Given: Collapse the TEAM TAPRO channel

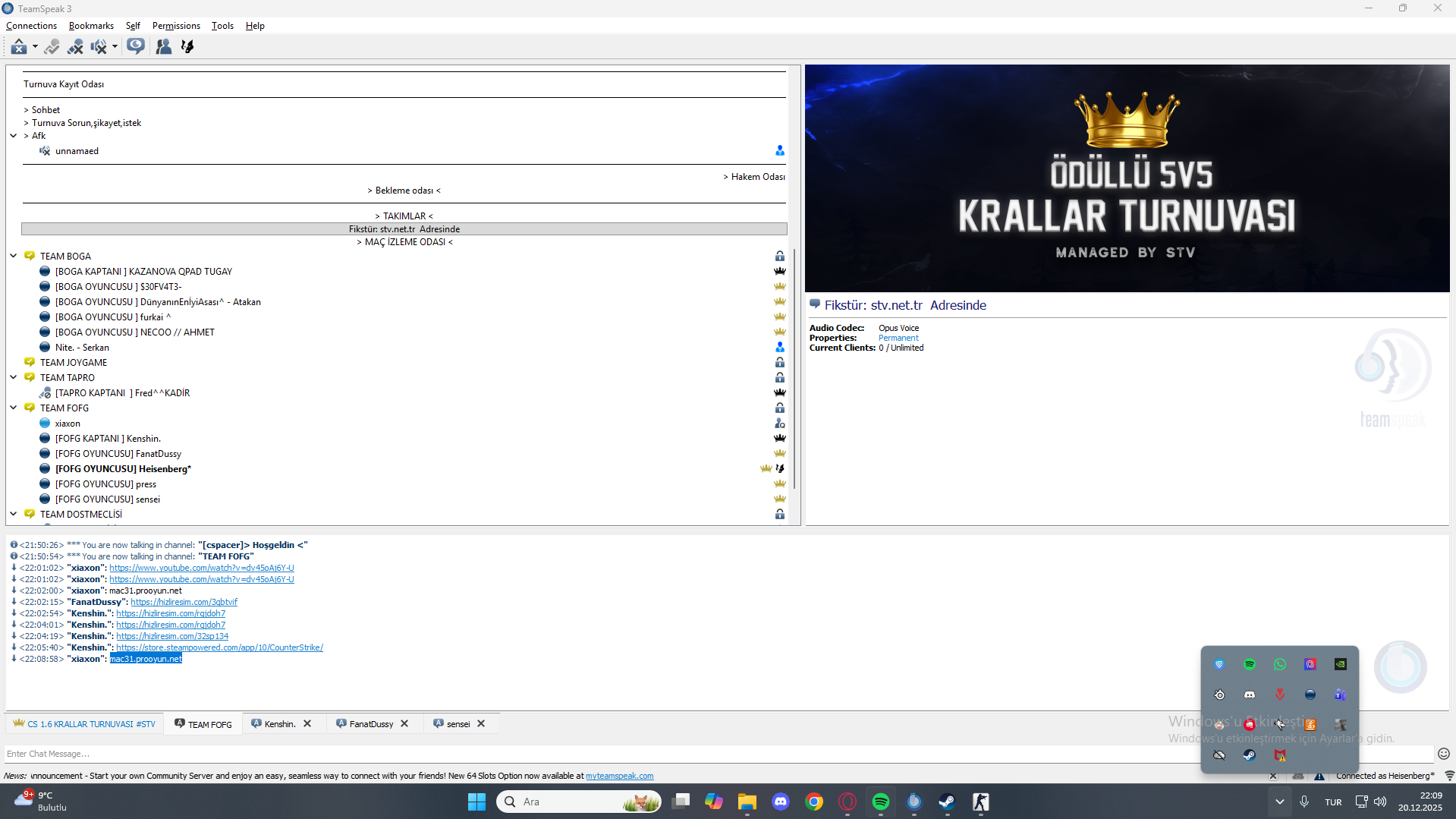Looking at the screenshot, I should tap(13, 377).
